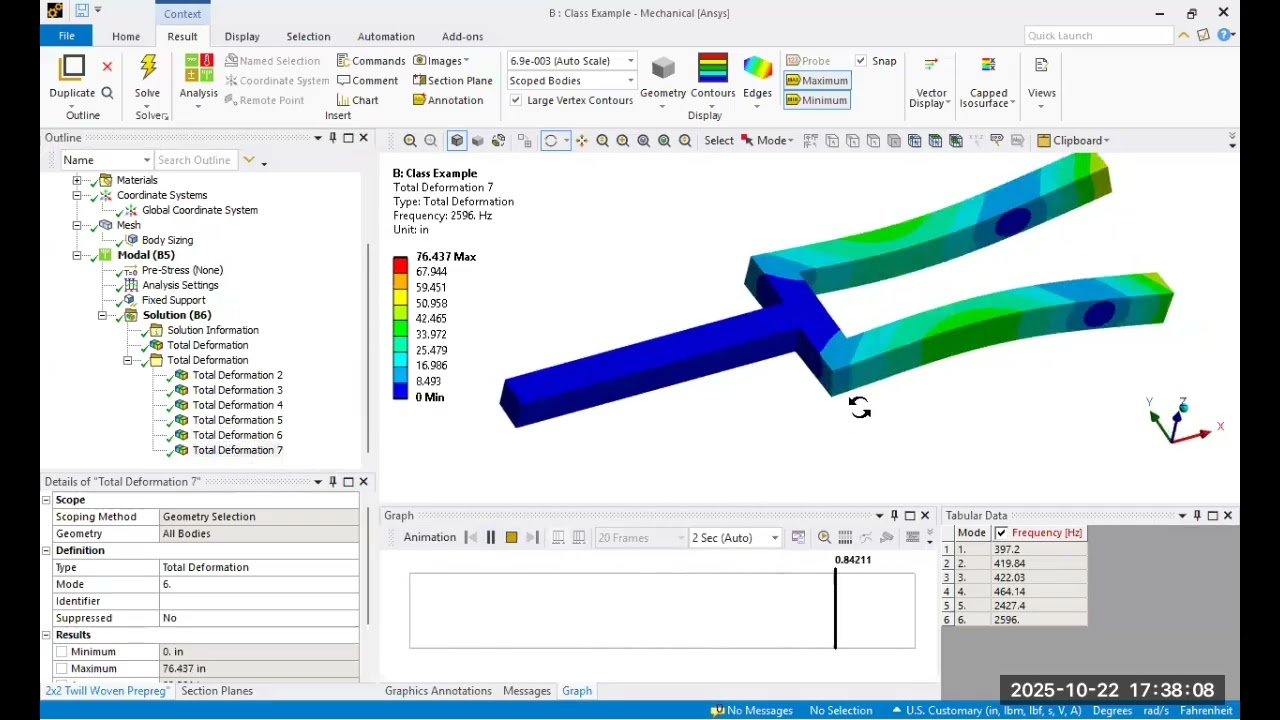
Task: Expand the Materials tree node
Action: (x=77, y=180)
